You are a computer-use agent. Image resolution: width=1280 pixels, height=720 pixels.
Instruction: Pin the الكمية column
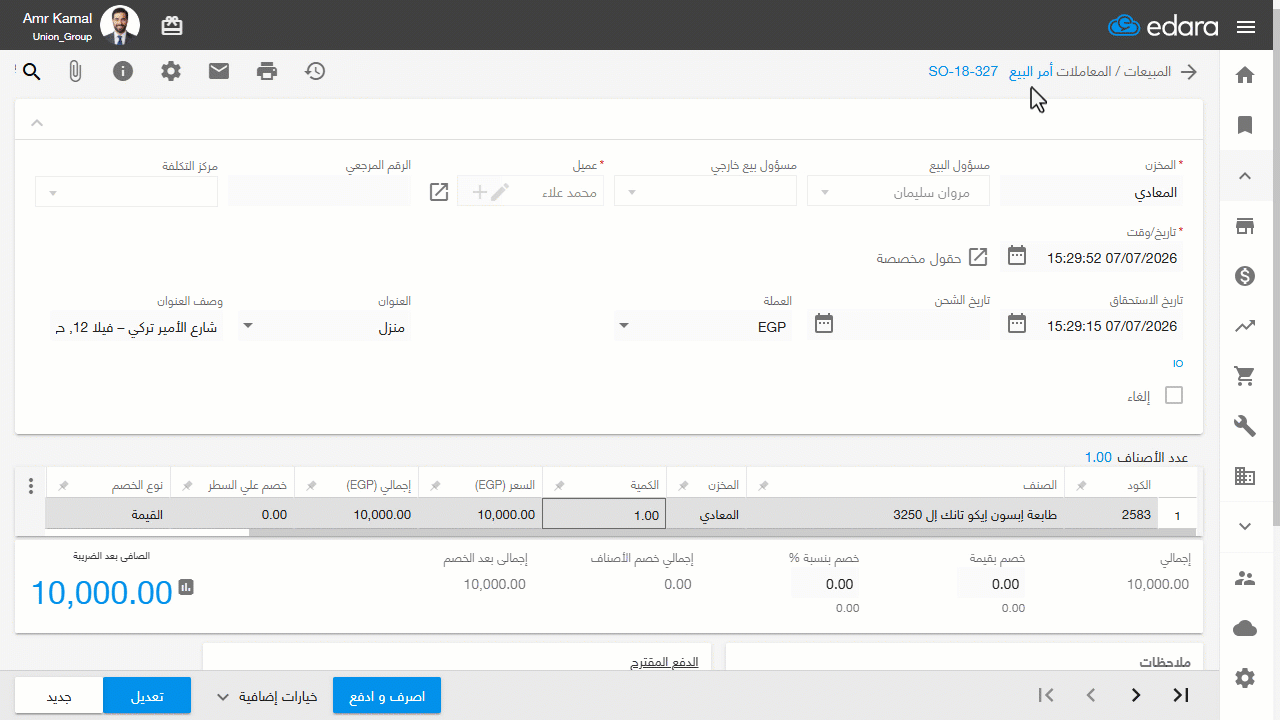click(x=559, y=485)
